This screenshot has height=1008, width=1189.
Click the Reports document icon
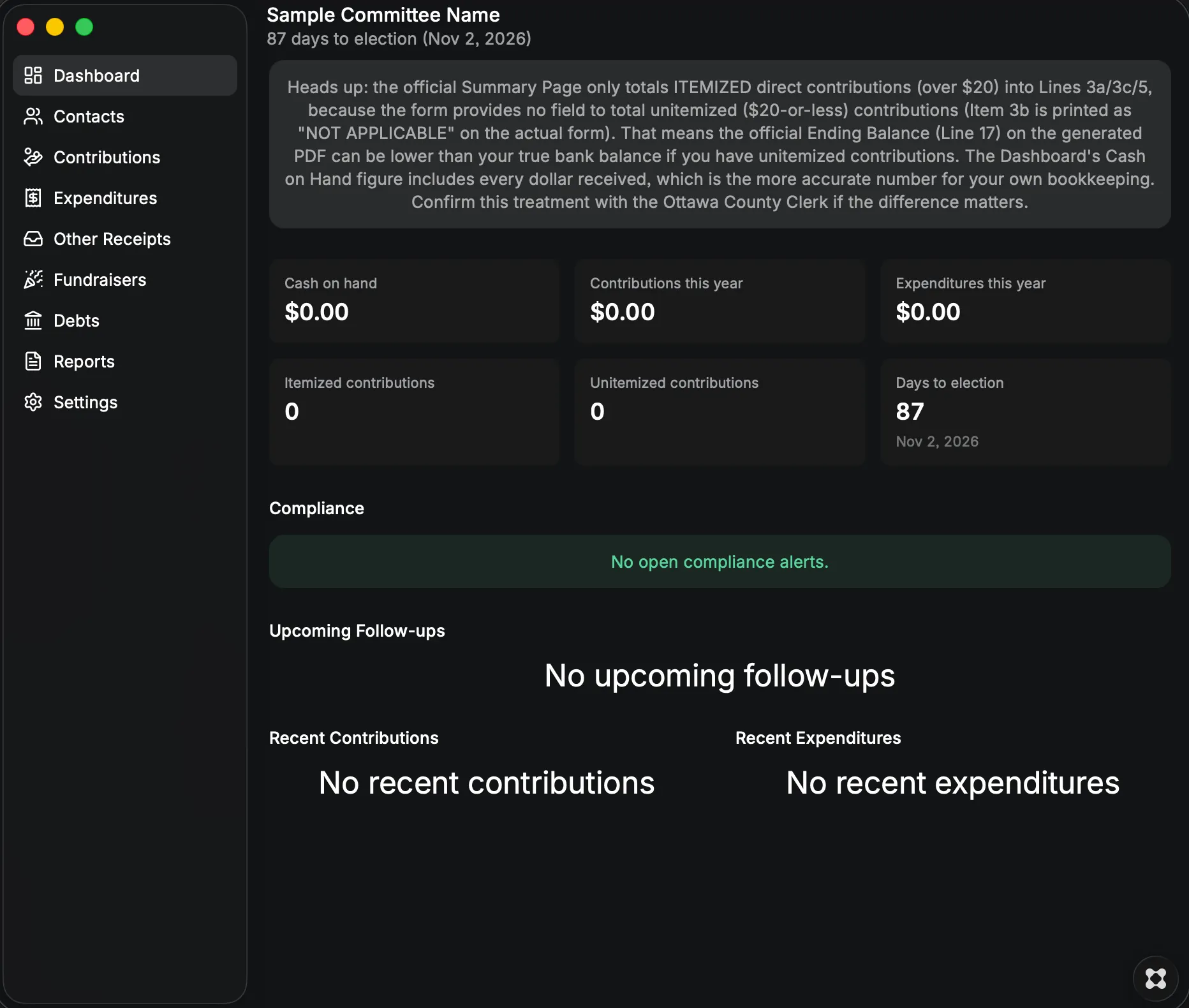(33, 361)
